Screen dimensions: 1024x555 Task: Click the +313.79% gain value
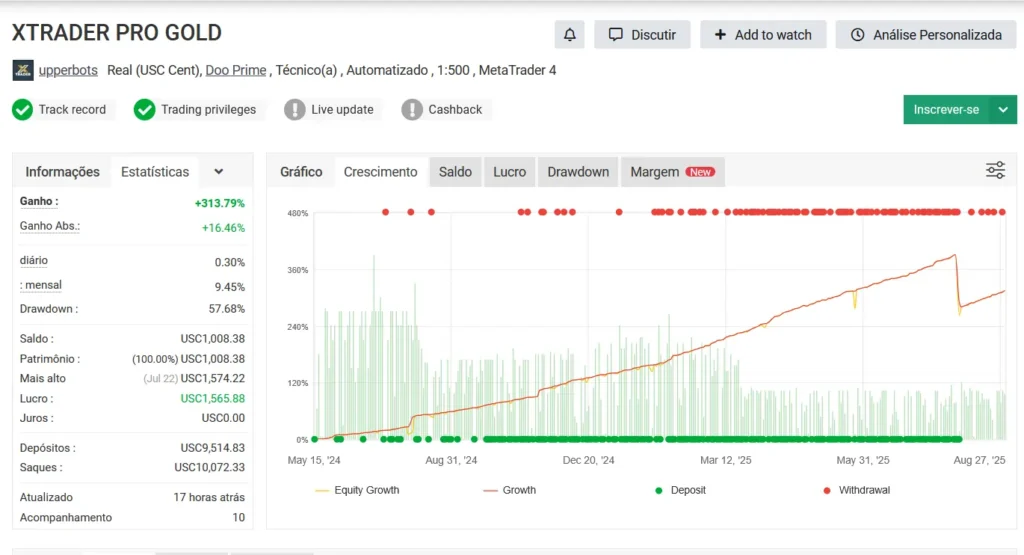pos(219,204)
